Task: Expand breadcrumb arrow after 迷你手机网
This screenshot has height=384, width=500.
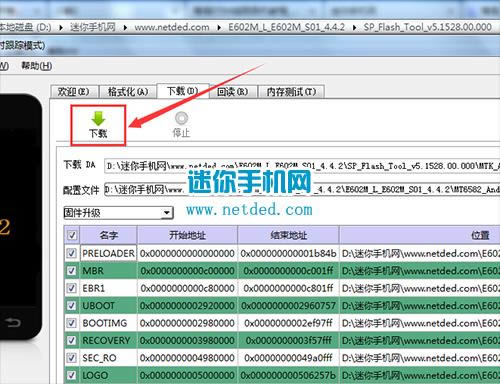Action: coord(125,27)
